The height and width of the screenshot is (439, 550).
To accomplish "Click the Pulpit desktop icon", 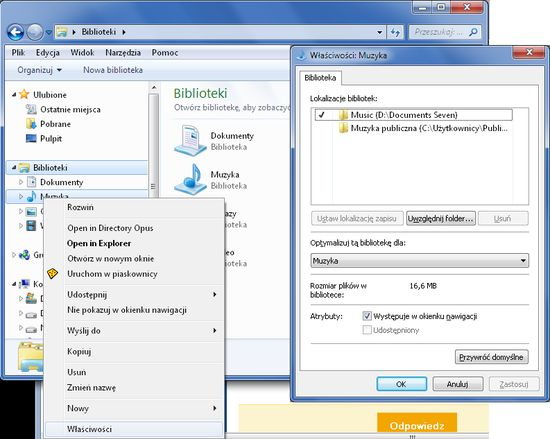I will [31, 139].
